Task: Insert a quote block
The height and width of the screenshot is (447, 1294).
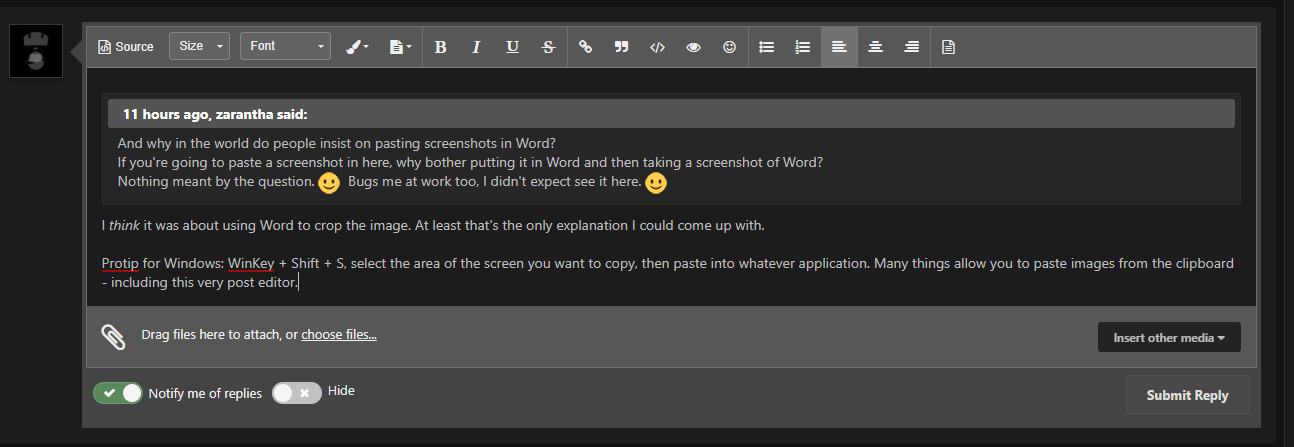Action: 621,47
